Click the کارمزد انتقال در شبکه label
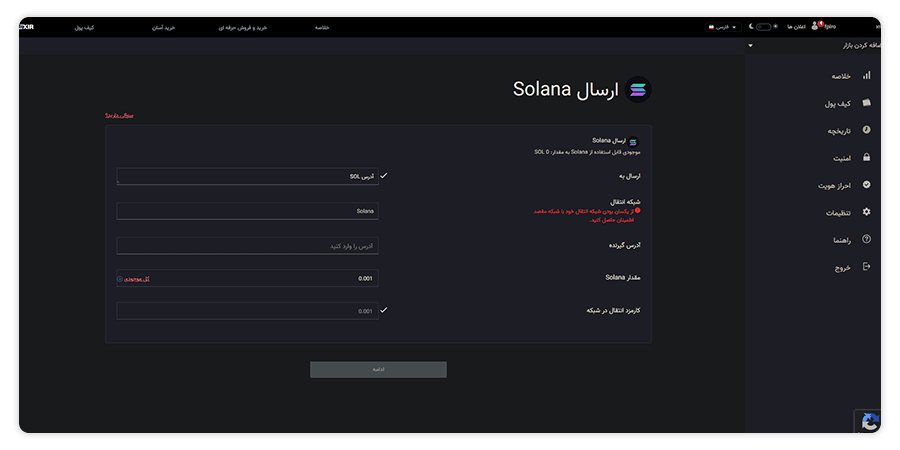This screenshot has width=900, height=450. tap(613, 310)
